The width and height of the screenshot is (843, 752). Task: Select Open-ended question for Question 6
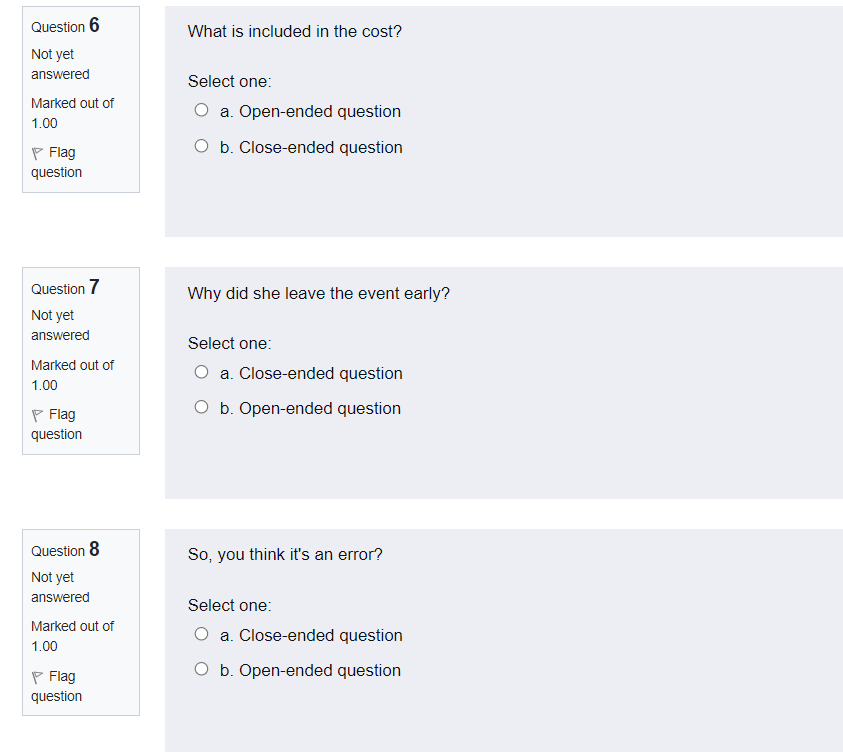[201, 109]
